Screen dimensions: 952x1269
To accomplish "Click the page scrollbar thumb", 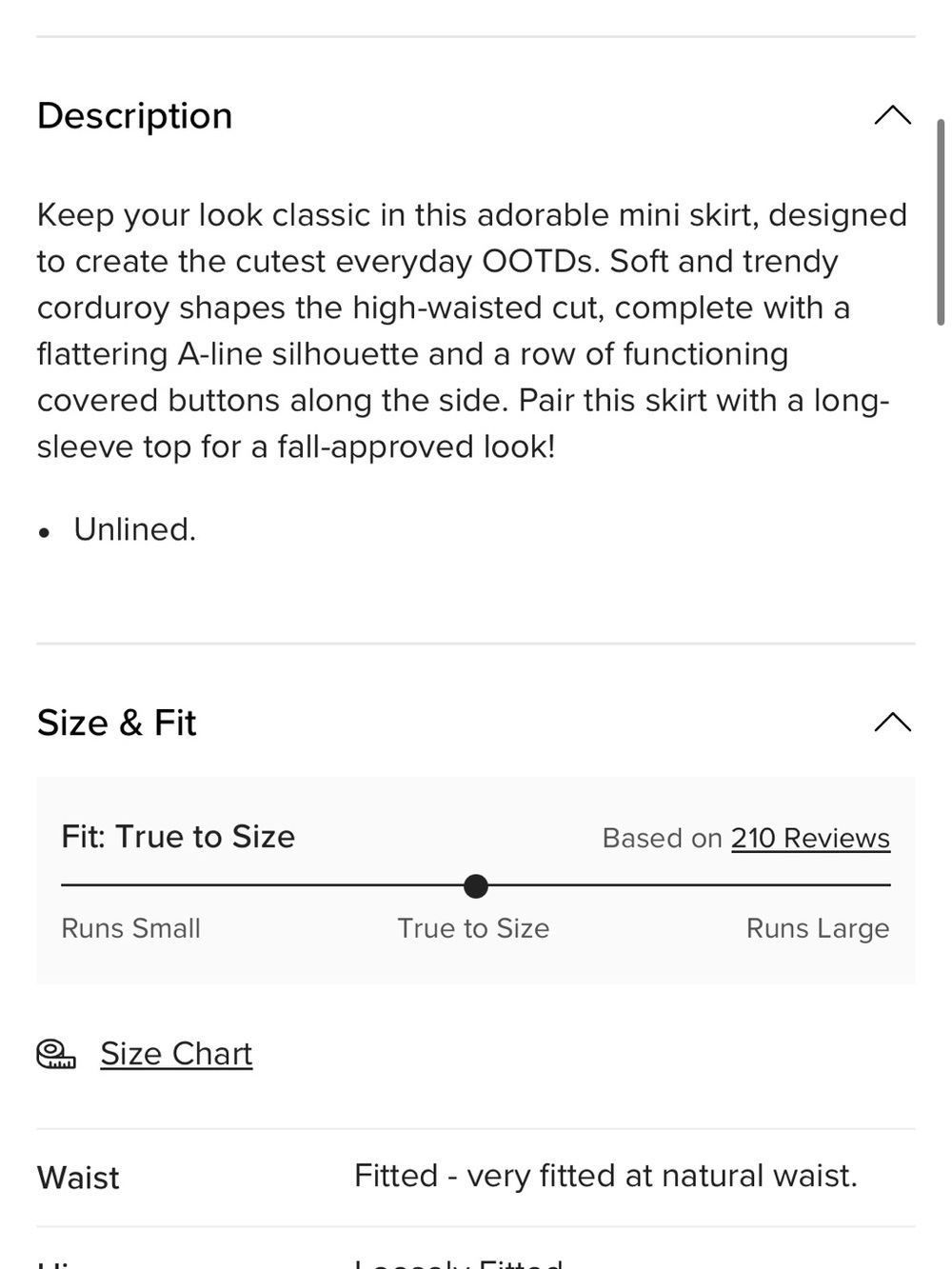I will [x=941, y=223].
